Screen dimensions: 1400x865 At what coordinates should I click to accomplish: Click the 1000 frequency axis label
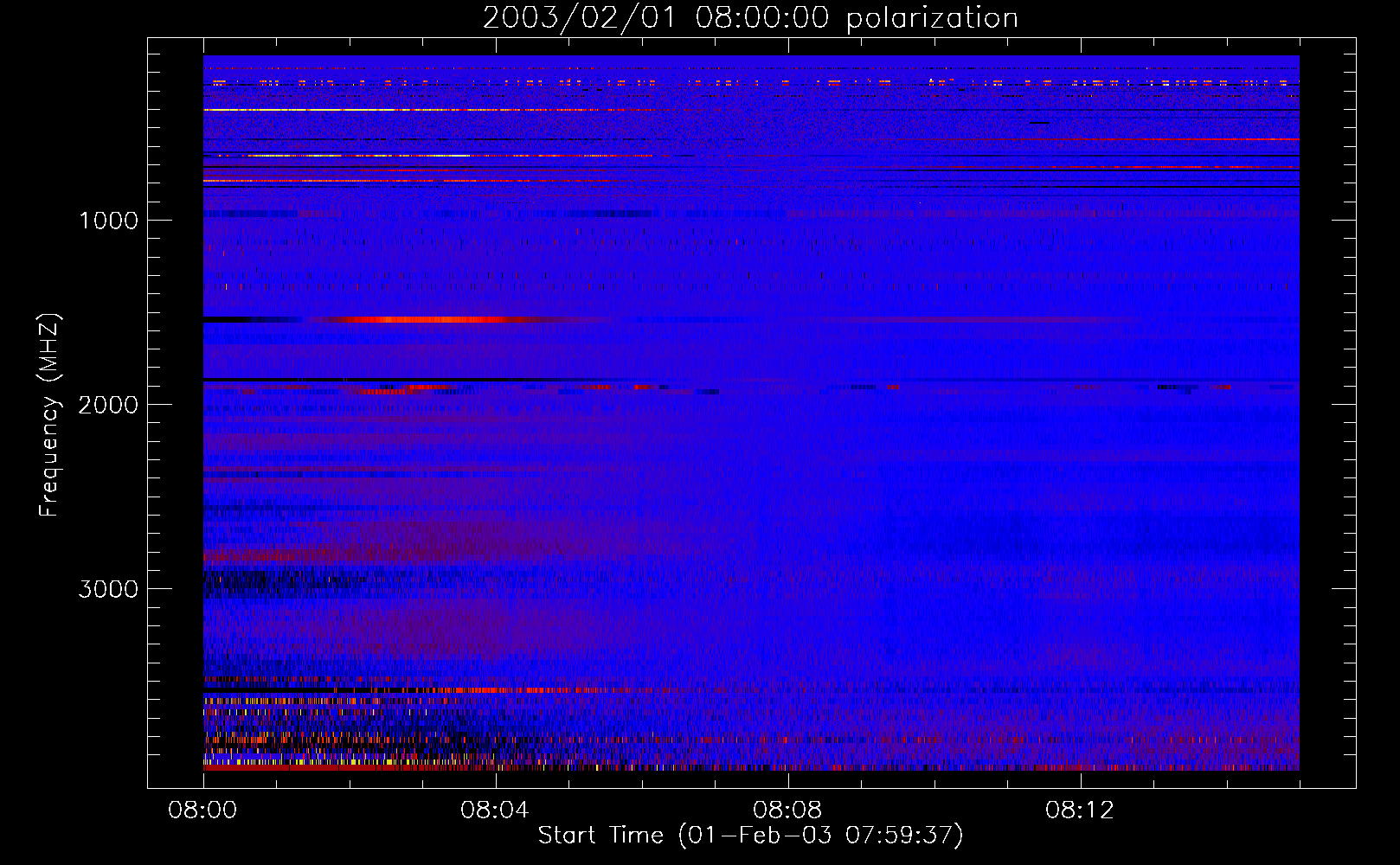[x=108, y=221]
